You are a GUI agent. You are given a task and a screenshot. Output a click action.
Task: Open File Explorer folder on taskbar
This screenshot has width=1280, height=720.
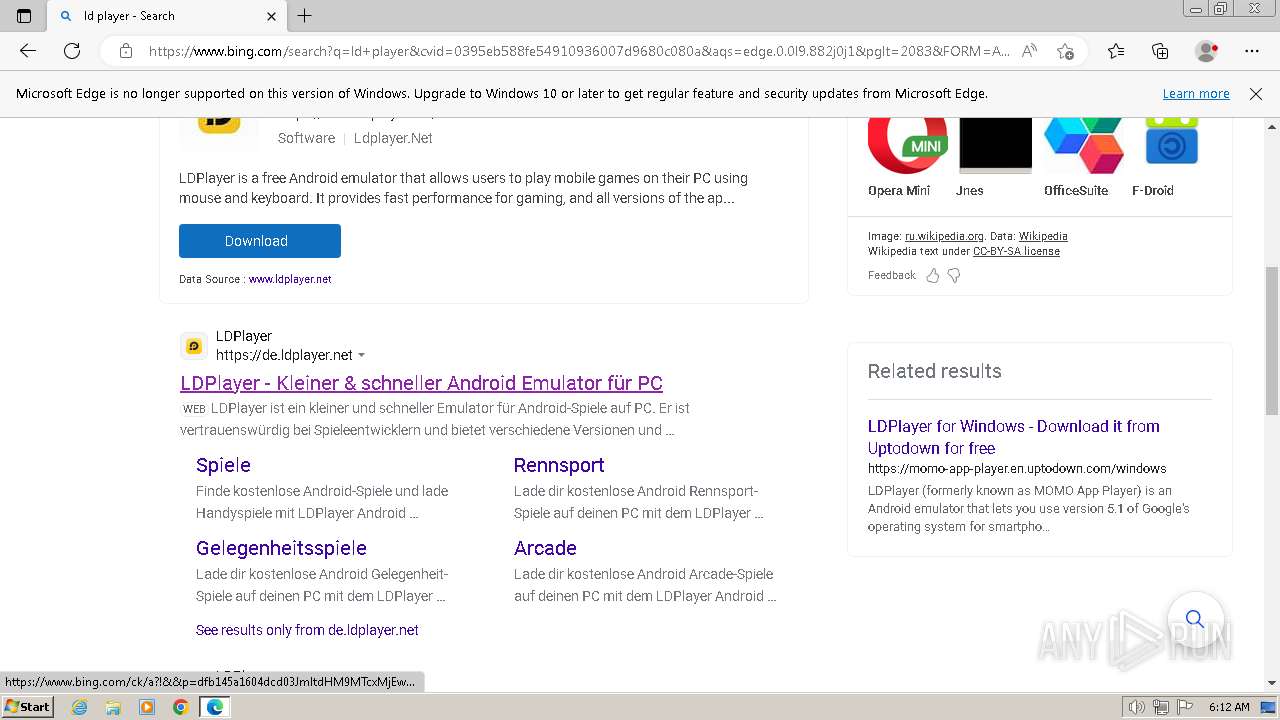point(113,707)
